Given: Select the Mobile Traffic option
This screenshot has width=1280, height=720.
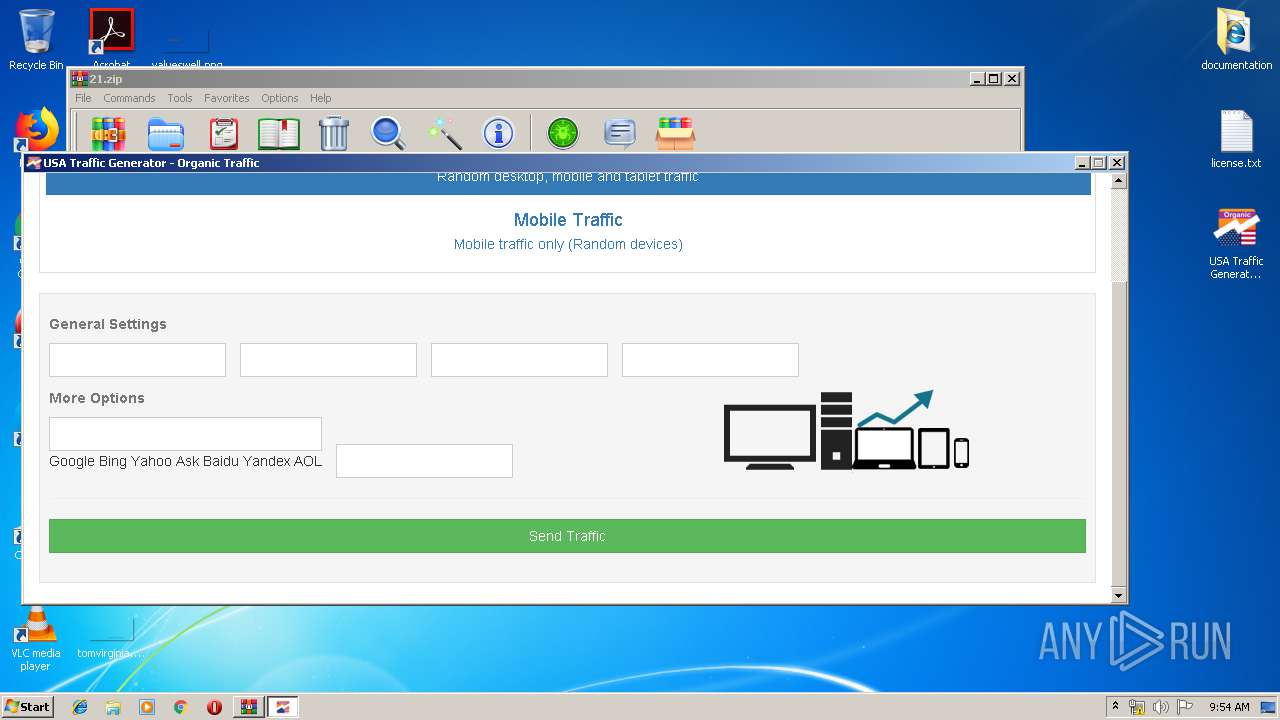Looking at the screenshot, I should pyautogui.click(x=568, y=231).
